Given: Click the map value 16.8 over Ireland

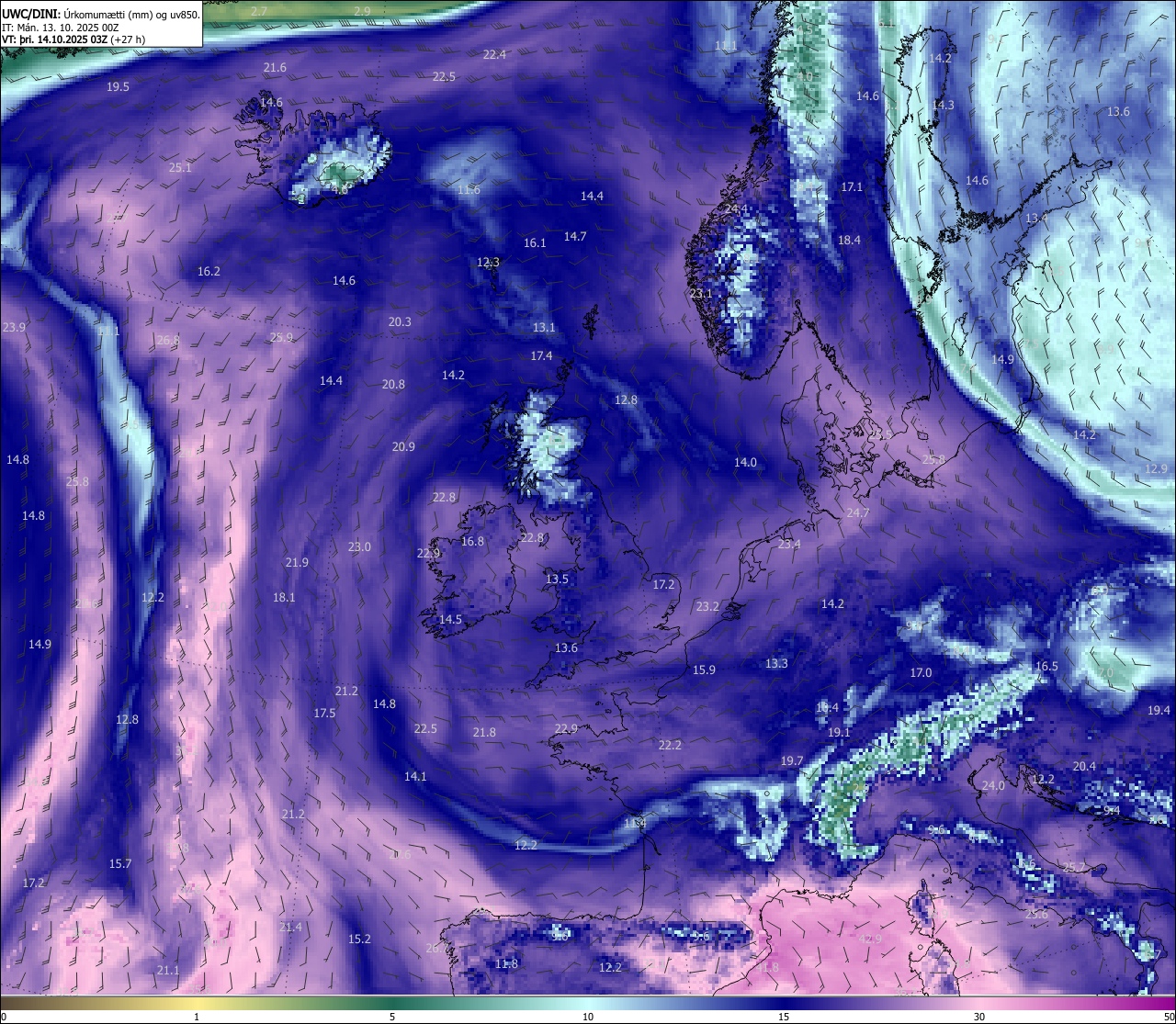Looking at the screenshot, I should coord(472,542).
